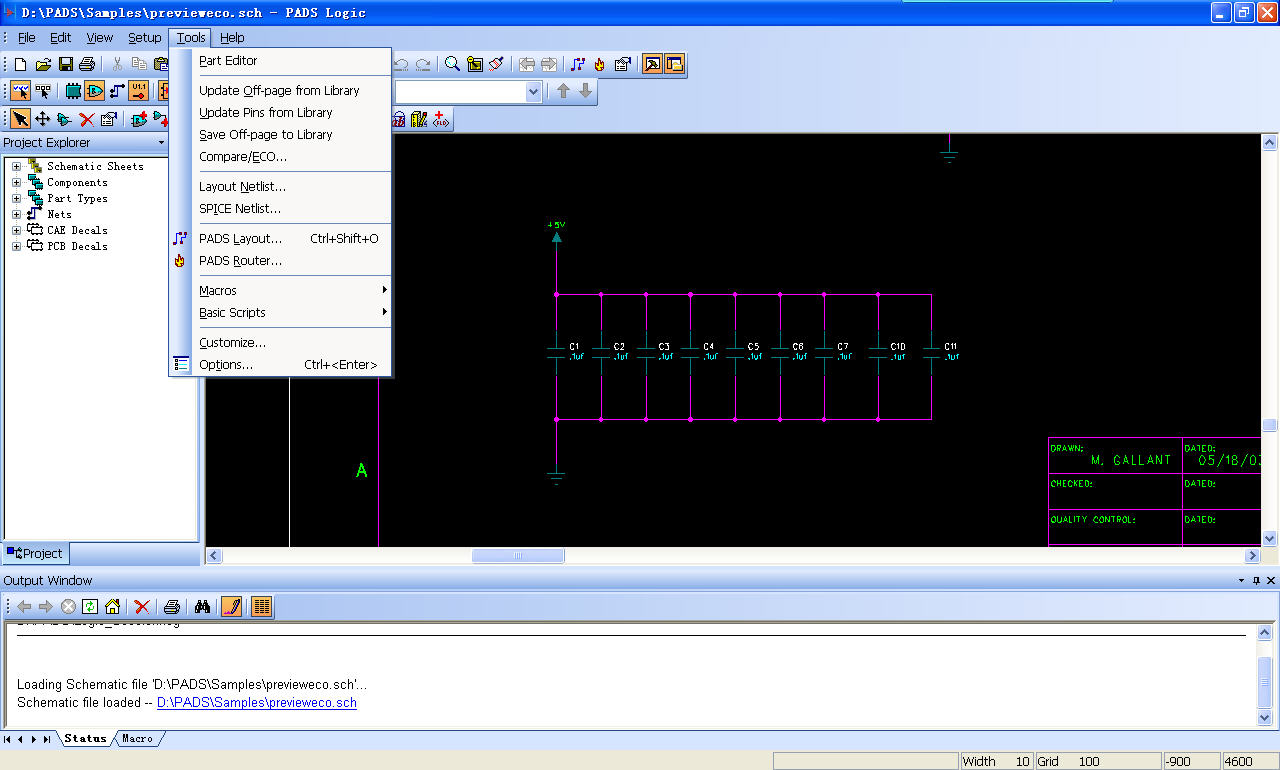
Task: Click the Add Field FLD icon
Action: point(441,119)
